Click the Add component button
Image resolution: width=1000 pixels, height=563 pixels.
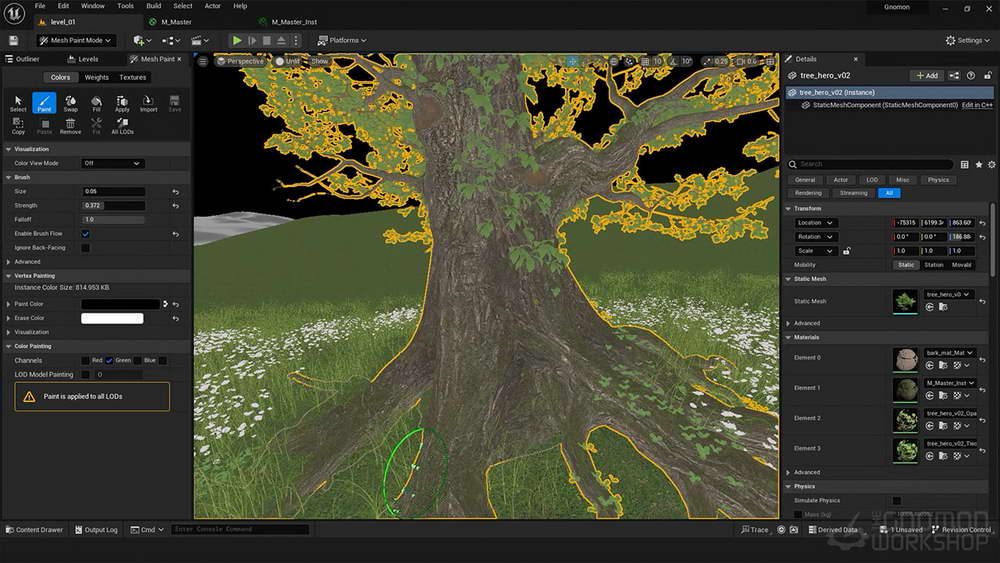pos(927,75)
